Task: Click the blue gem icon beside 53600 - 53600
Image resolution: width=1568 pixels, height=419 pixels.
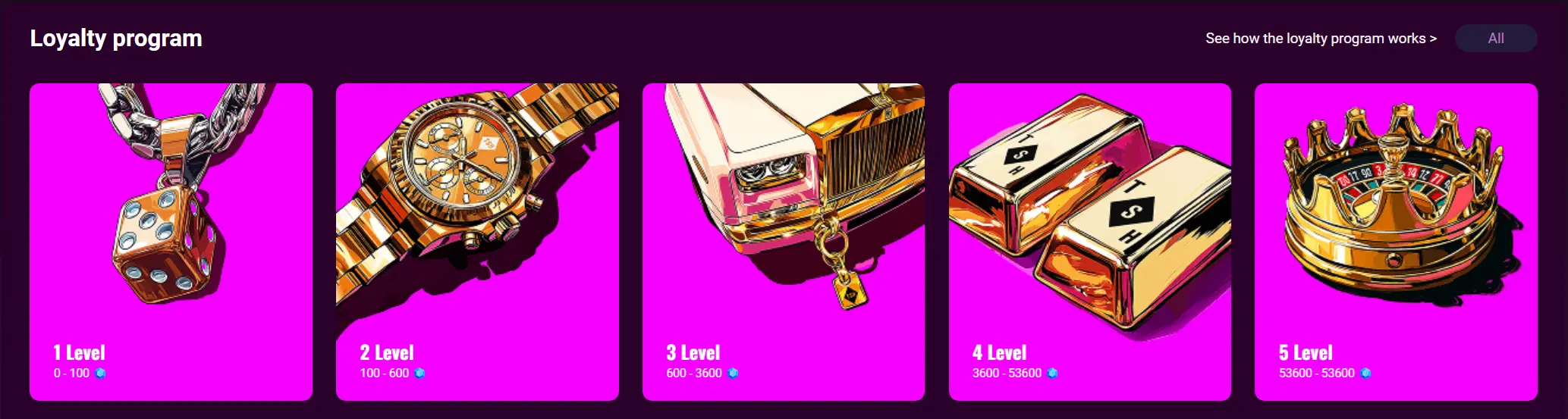Action: coord(1365,373)
